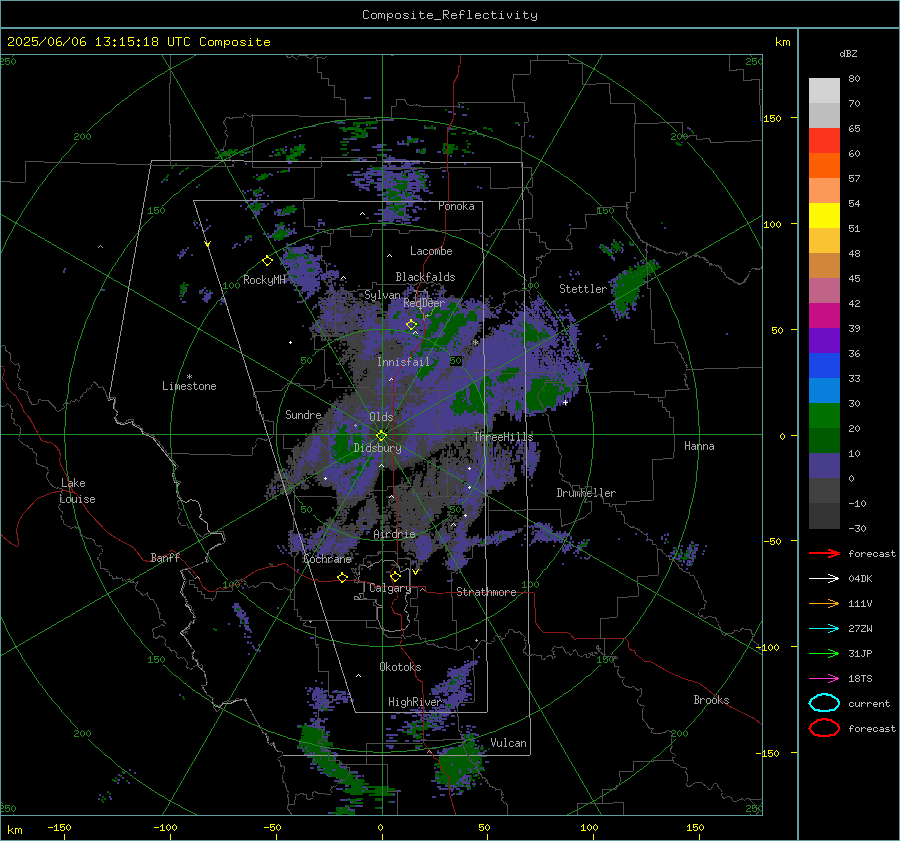Select the orange 111V arrow icon

point(824,603)
